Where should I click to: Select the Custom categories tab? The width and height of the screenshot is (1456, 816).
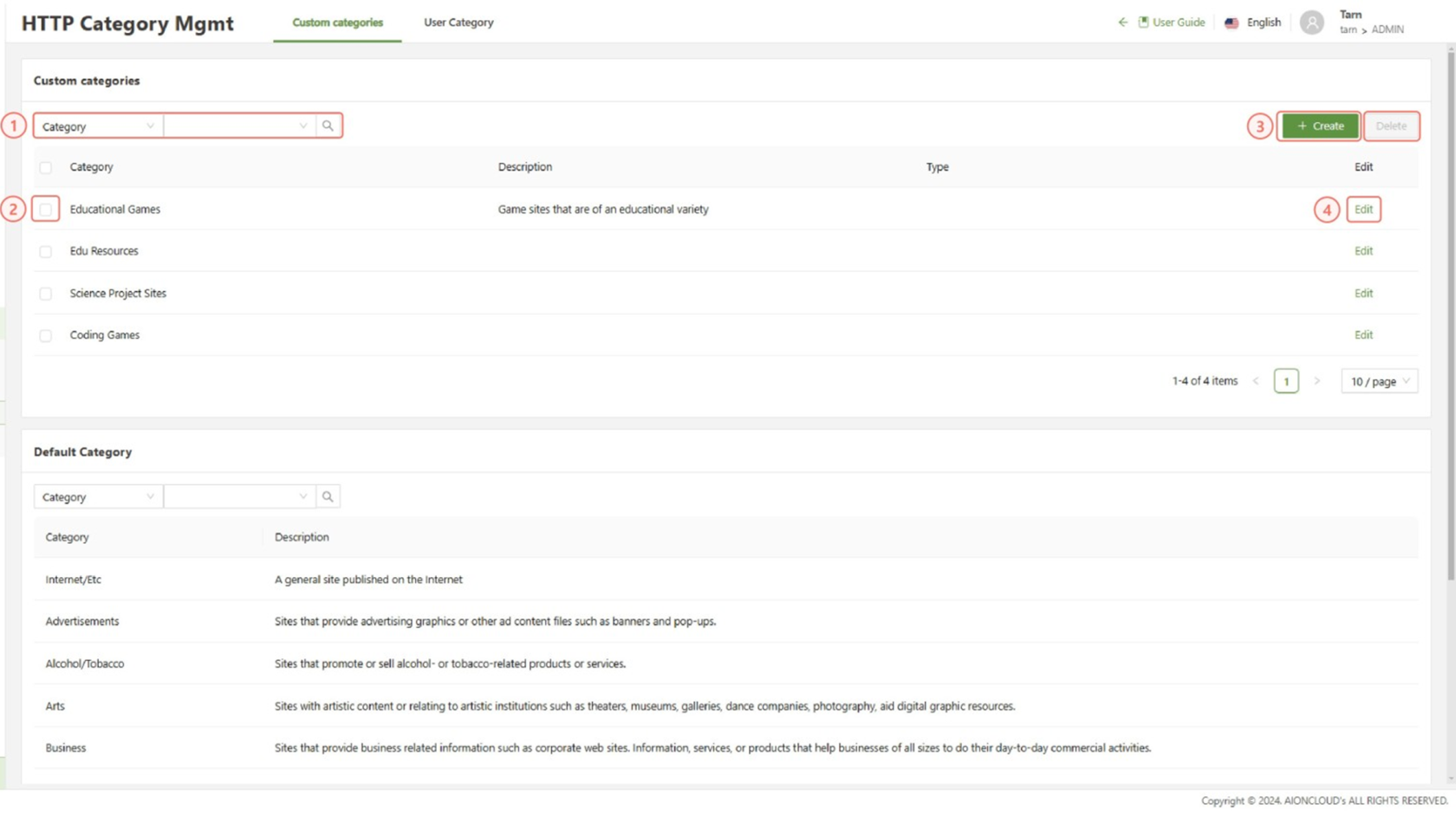tap(337, 23)
